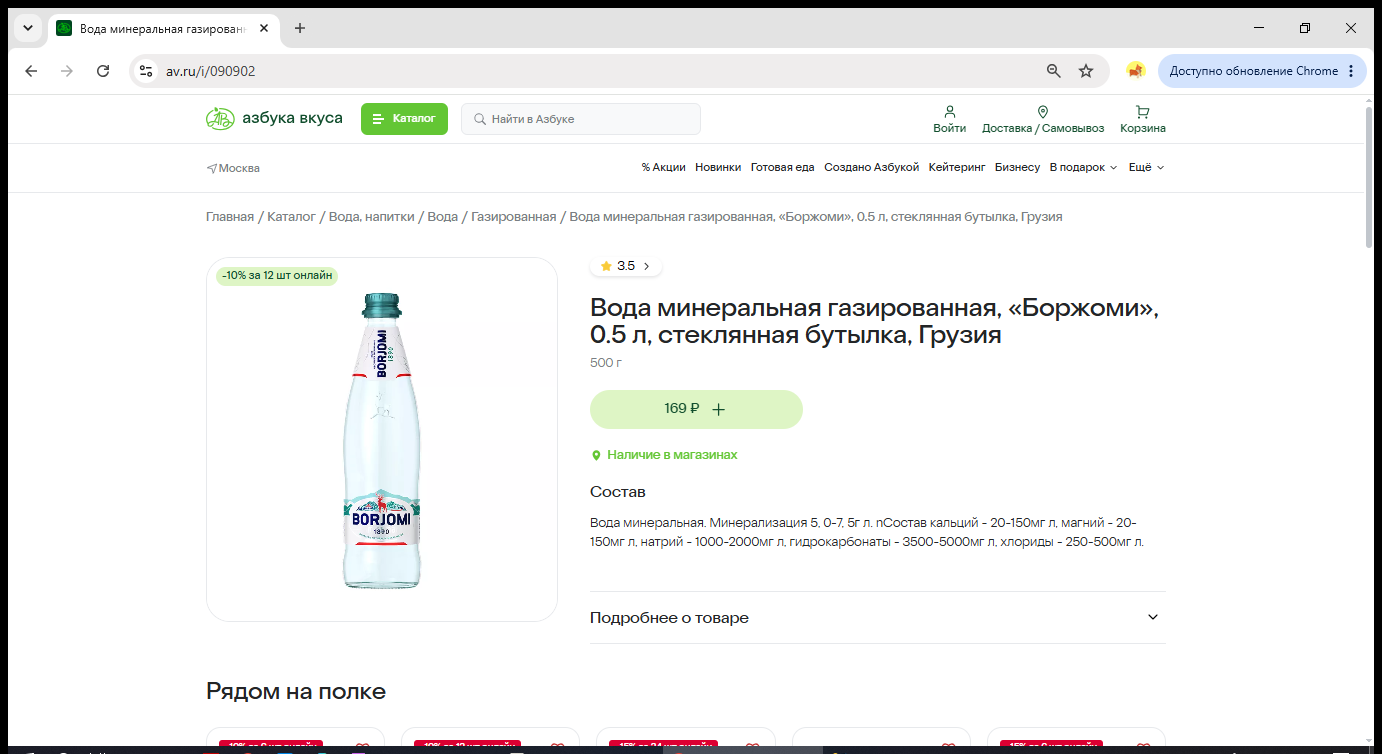This screenshot has height=754, width=1382.
Task: Open the Chrome three-dot menu
Action: [1351, 71]
